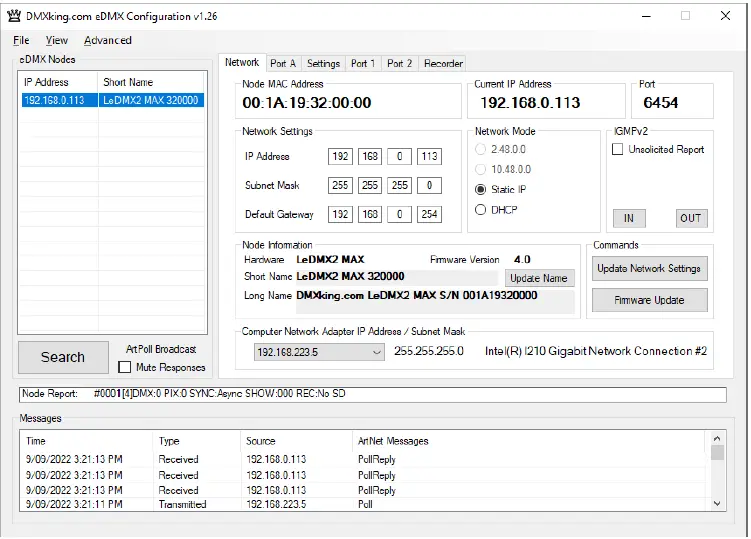Image resolution: width=751 pixels, height=539 pixels.
Task: Click the IGMPv2 OUT button
Action: click(x=691, y=218)
